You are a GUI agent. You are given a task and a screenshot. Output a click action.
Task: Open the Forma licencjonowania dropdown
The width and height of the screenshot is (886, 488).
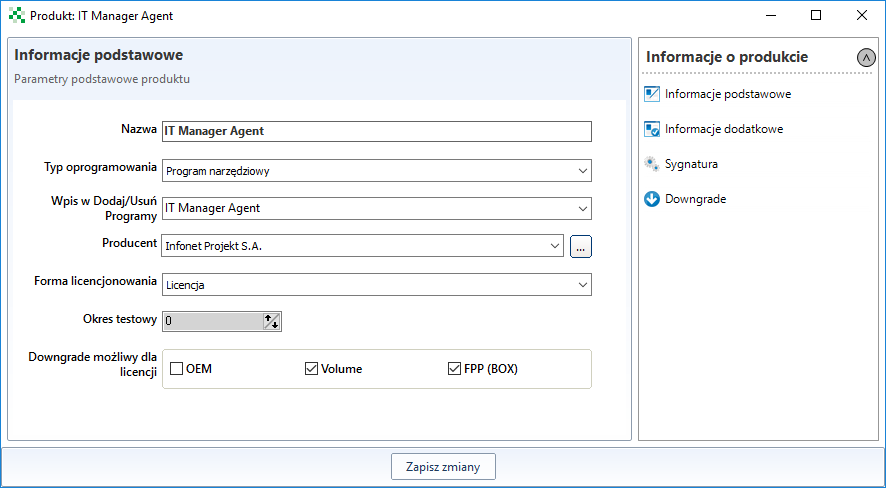pos(583,285)
